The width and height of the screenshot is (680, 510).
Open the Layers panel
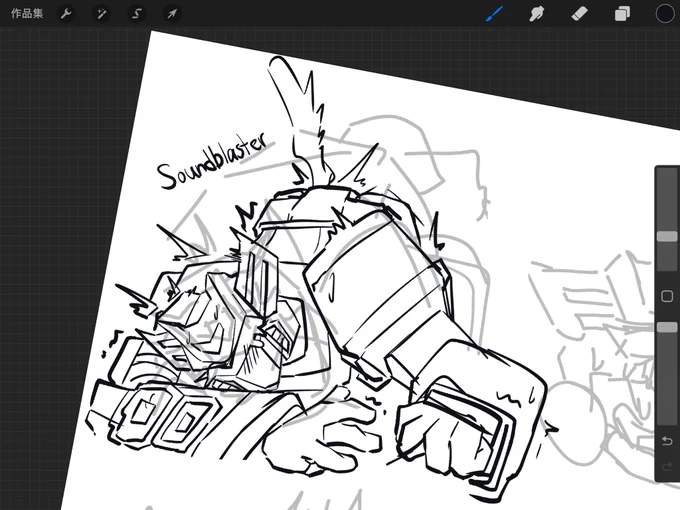(622, 14)
